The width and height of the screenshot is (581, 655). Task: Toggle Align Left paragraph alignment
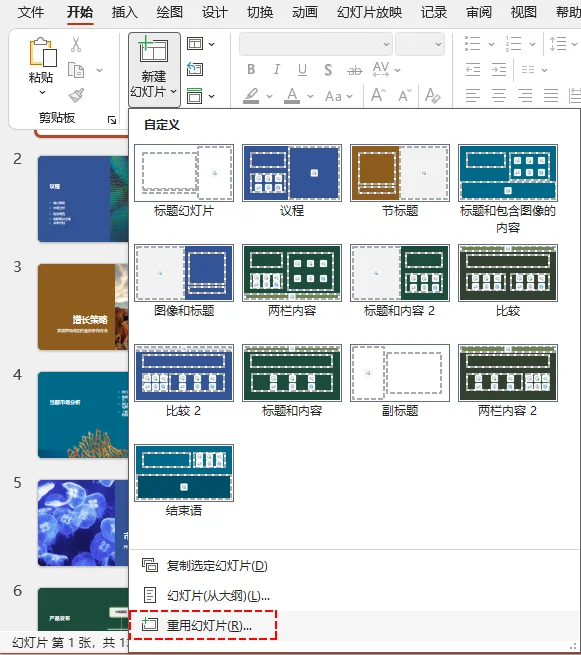click(x=473, y=96)
